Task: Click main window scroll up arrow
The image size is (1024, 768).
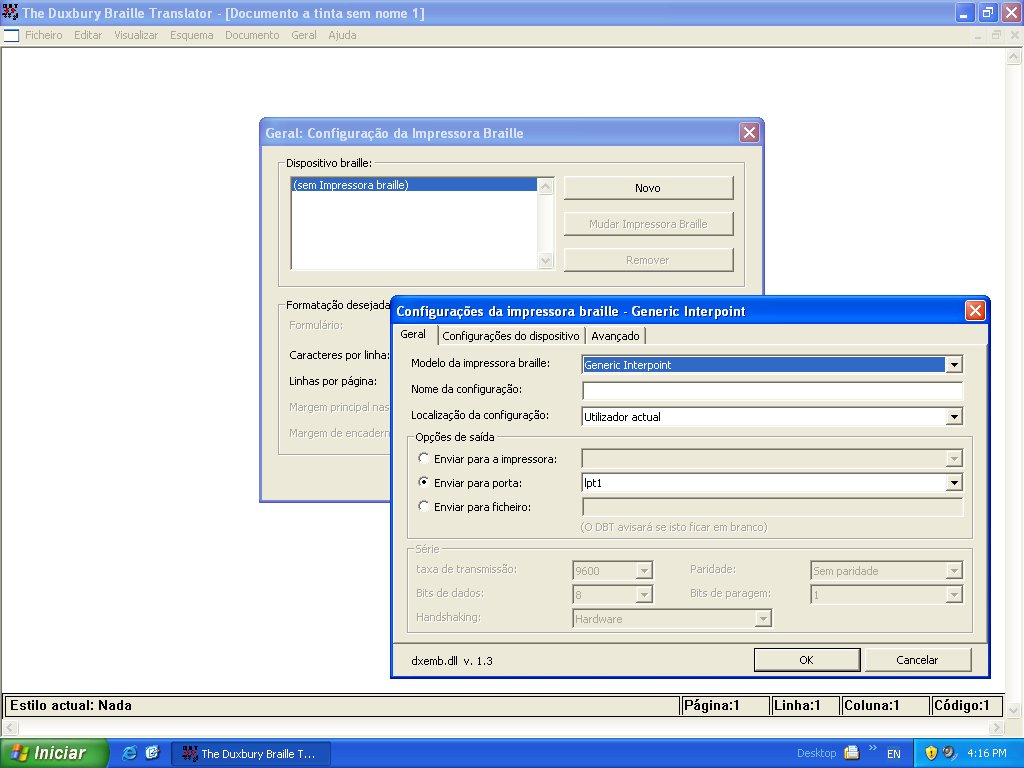Action: 1013,57
